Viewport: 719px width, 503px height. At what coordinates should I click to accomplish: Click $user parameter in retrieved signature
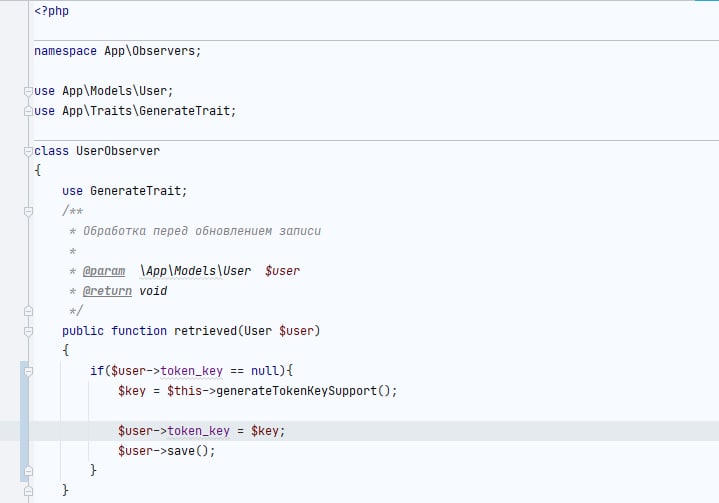[297, 331]
